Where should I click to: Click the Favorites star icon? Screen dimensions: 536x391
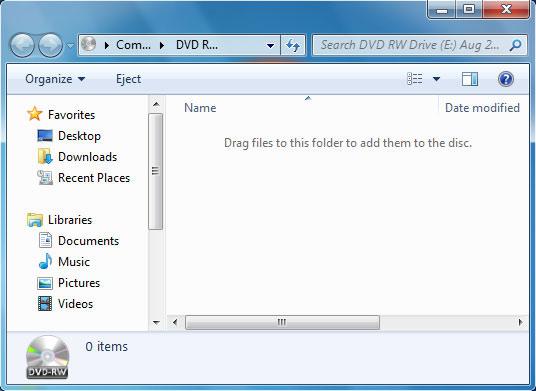pos(35,114)
